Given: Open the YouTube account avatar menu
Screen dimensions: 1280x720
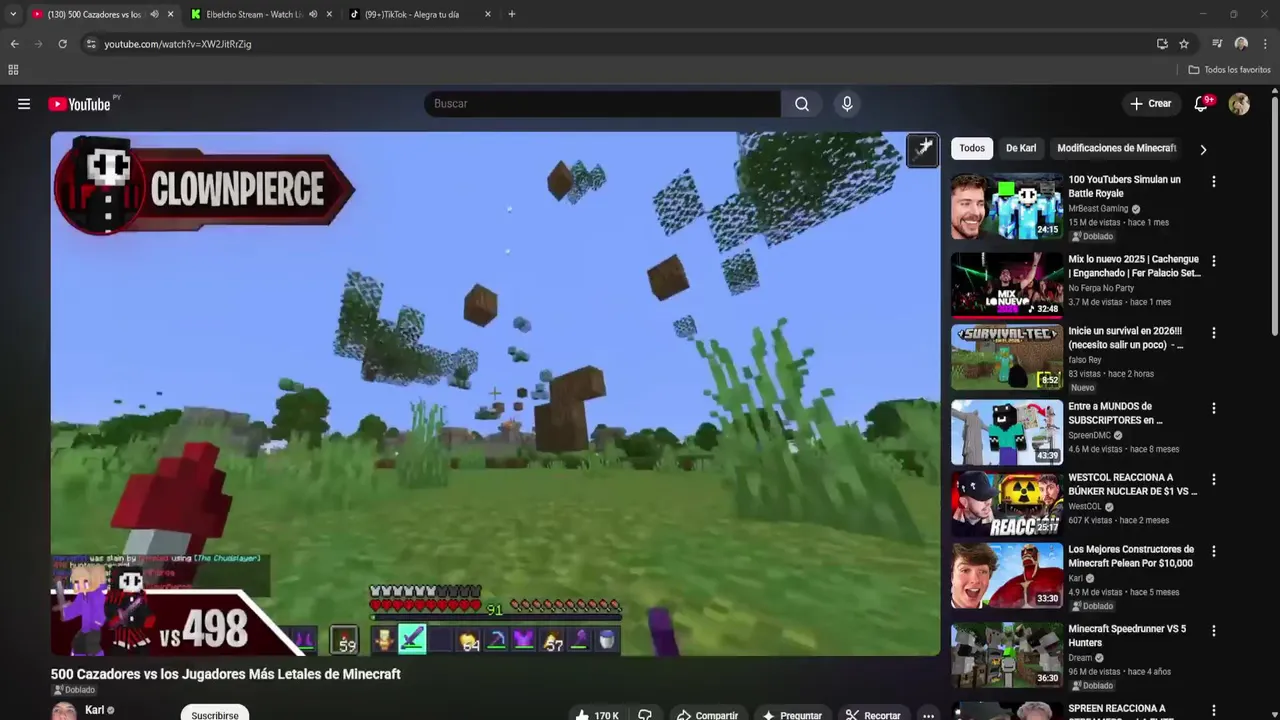Looking at the screenshot, I should coord(1239,104).
